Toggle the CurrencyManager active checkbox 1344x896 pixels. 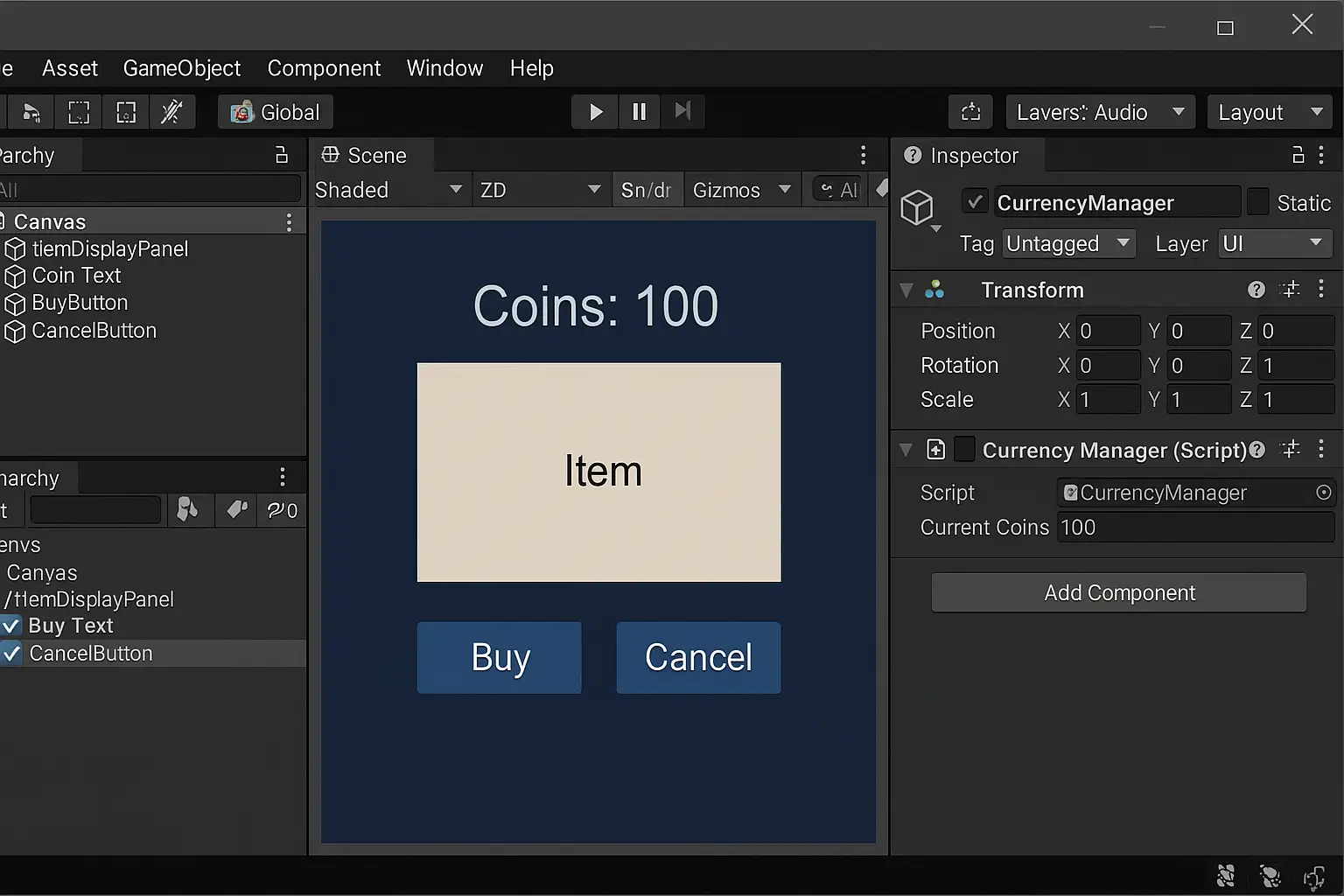tap(975, 201)
